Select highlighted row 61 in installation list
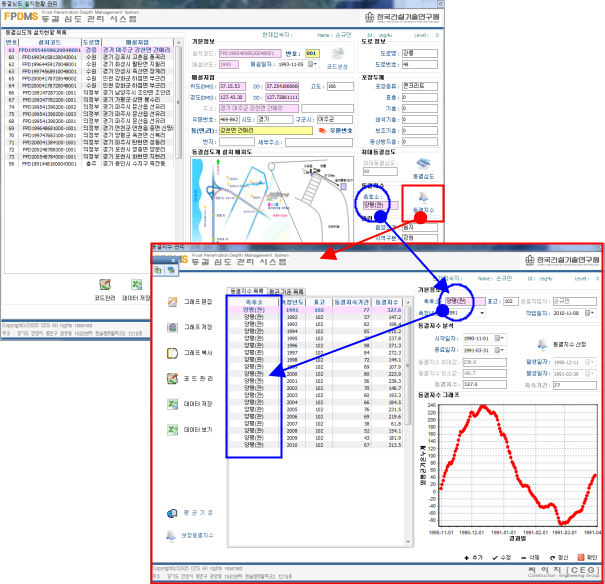Viewport: 605px width, 584px height. pos(89,50)
